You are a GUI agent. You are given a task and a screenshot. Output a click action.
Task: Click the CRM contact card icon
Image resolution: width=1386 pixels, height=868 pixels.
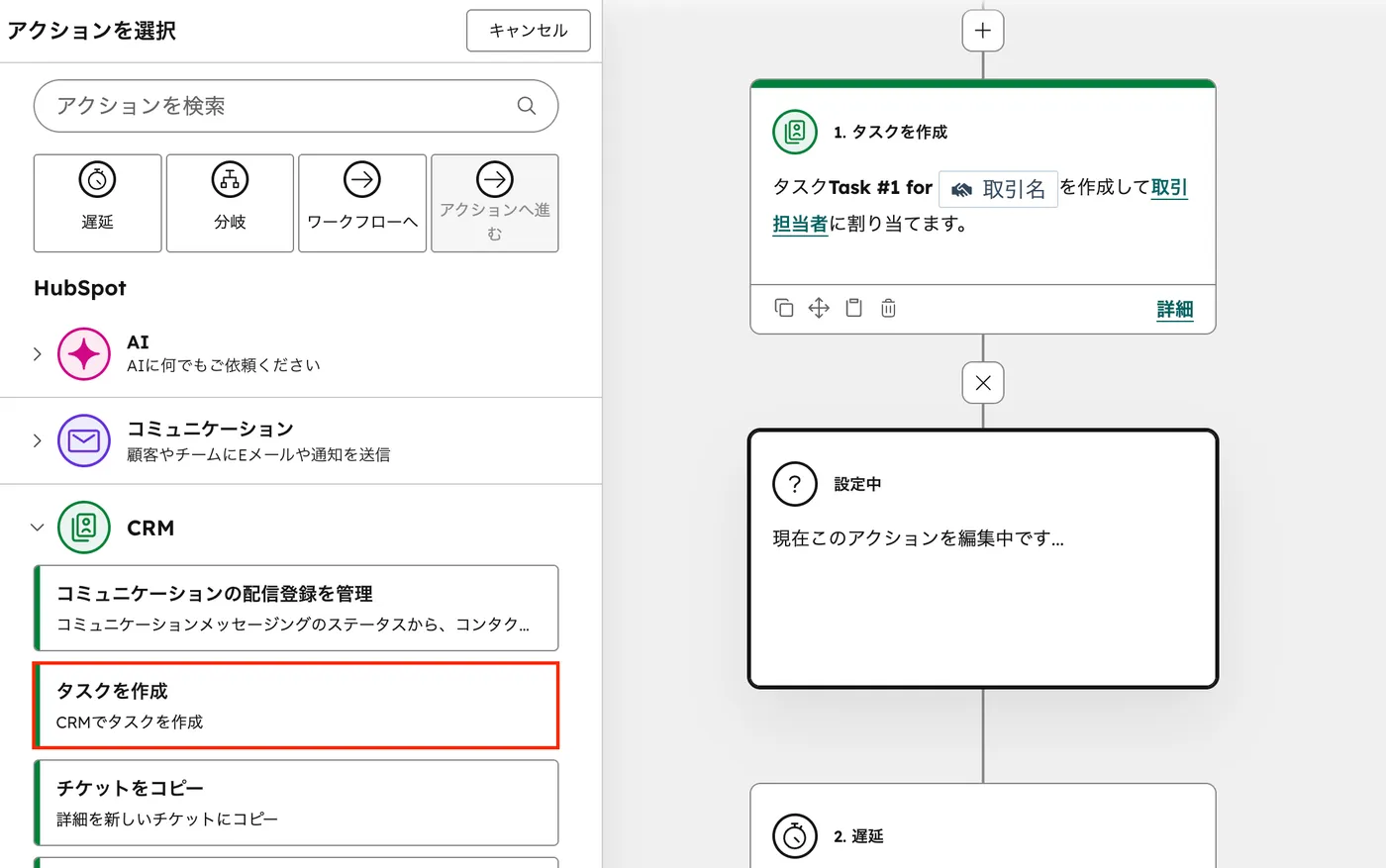pos(83,528)
